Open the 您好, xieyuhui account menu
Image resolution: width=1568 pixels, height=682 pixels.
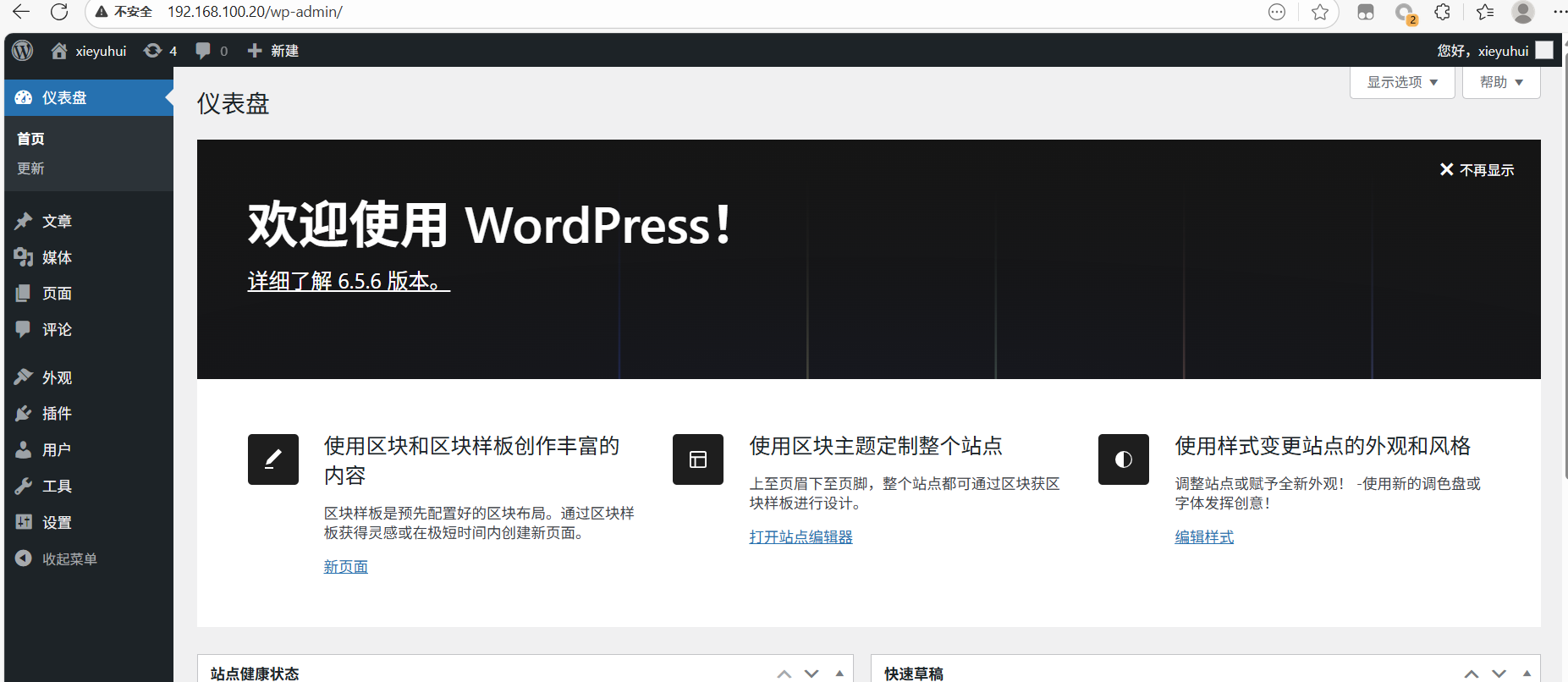click(1495, 51)
